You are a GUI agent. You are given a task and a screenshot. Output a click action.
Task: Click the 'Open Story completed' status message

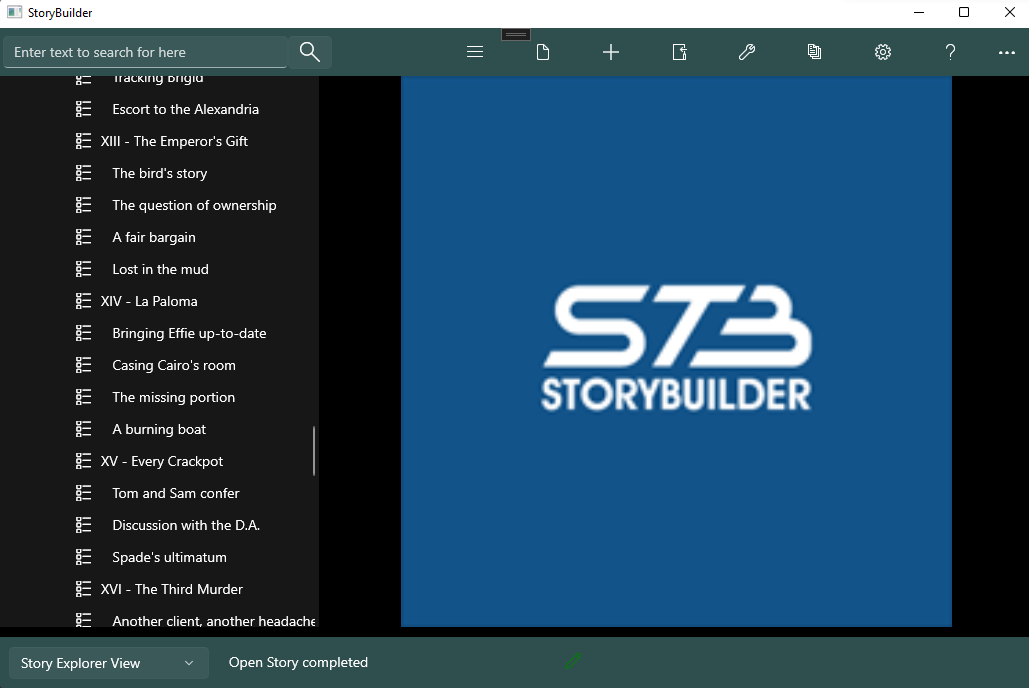point(298,662)
